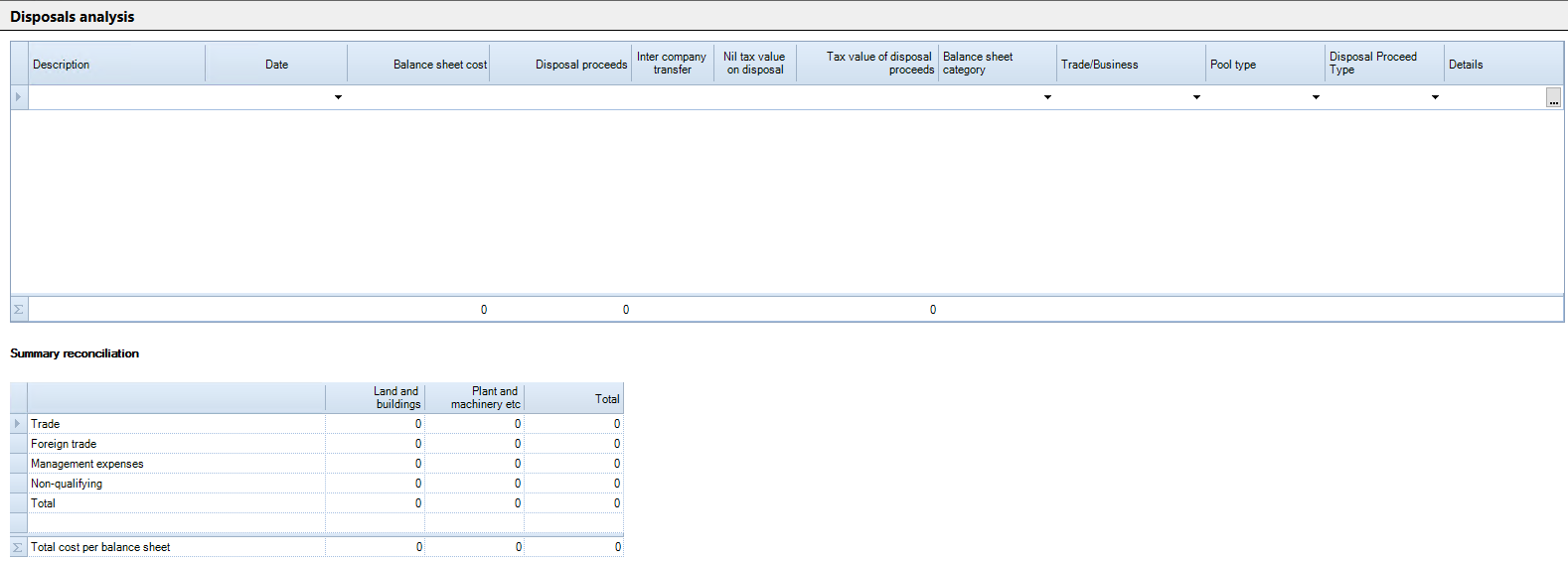Click the Trade/Business column header
Screen dimensions: 1568x561
(x=1132, y=65)
